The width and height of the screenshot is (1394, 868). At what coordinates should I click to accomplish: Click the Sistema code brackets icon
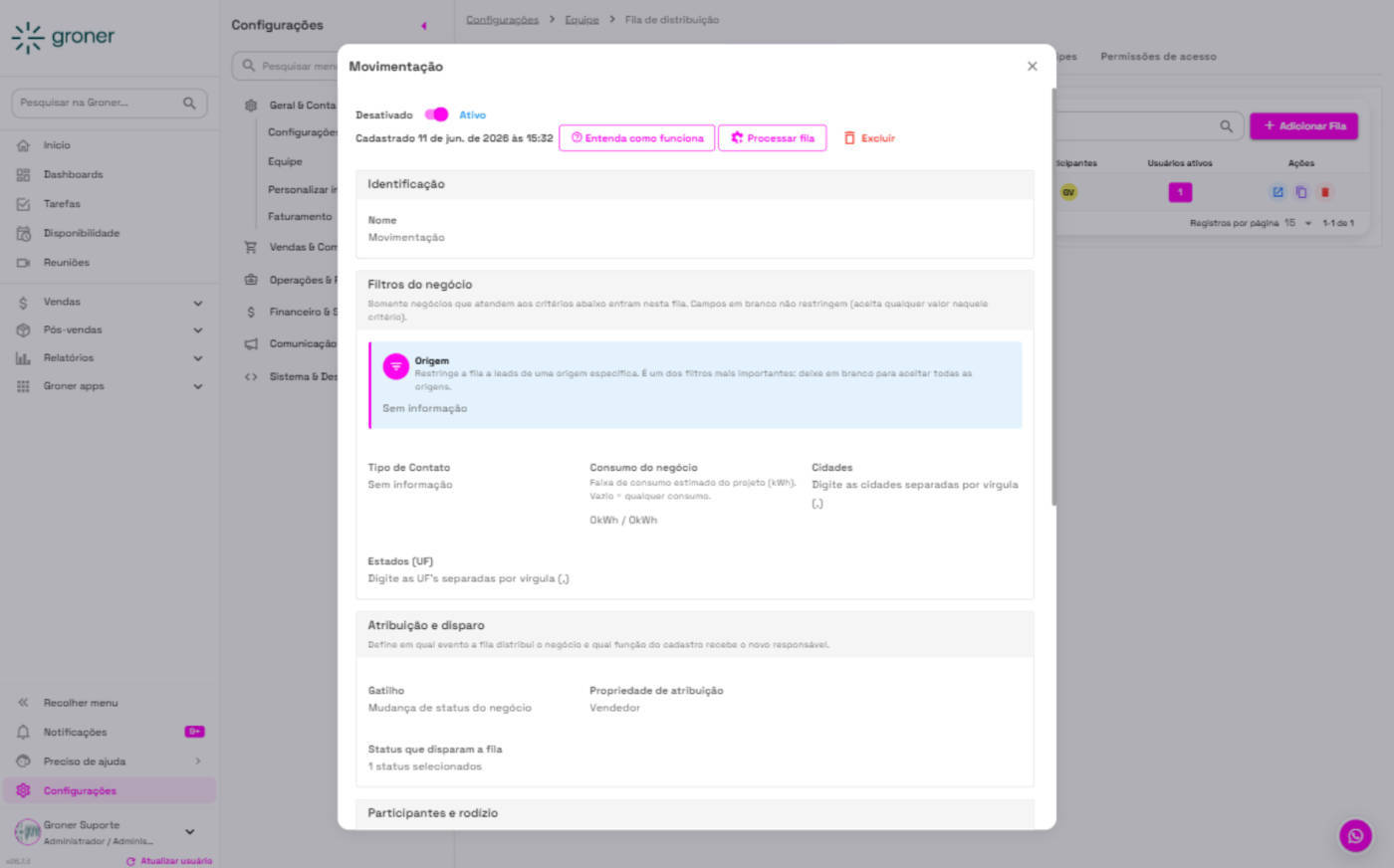coord(251,377)
